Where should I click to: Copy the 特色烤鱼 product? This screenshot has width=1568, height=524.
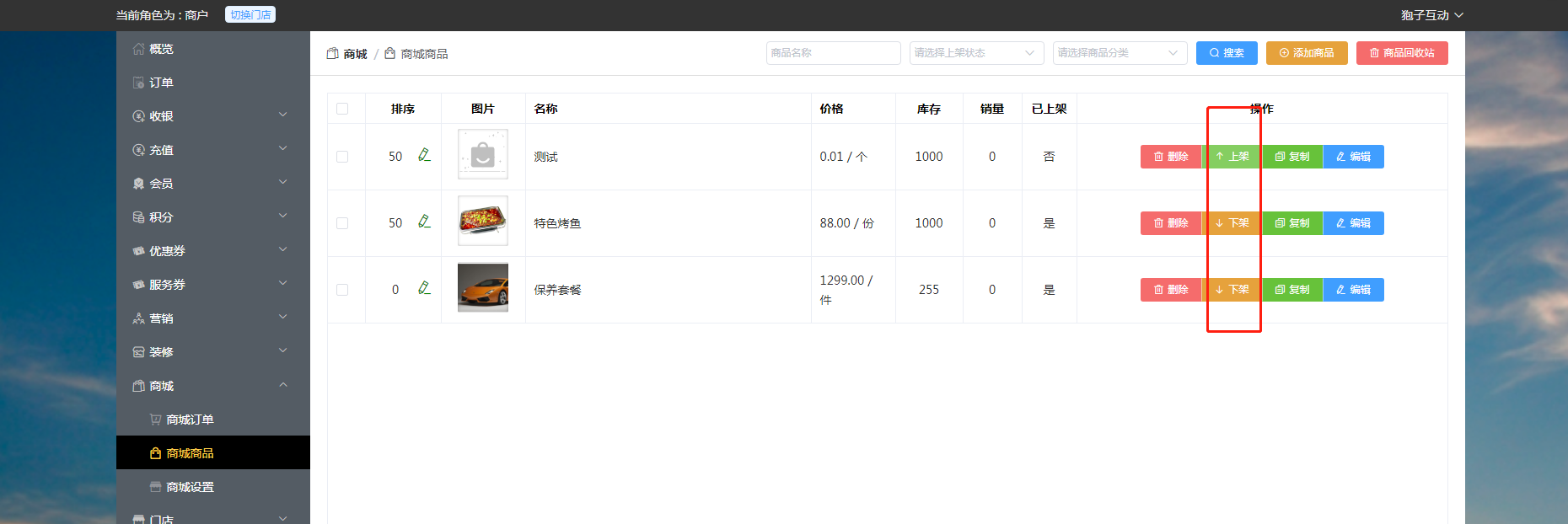(1292, 223)
